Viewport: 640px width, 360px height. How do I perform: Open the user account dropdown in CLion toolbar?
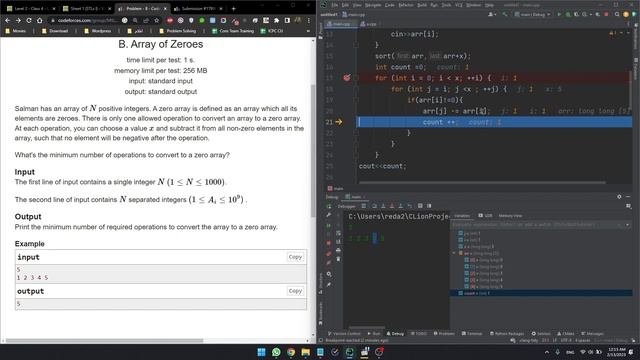click(x=492, y=14)
